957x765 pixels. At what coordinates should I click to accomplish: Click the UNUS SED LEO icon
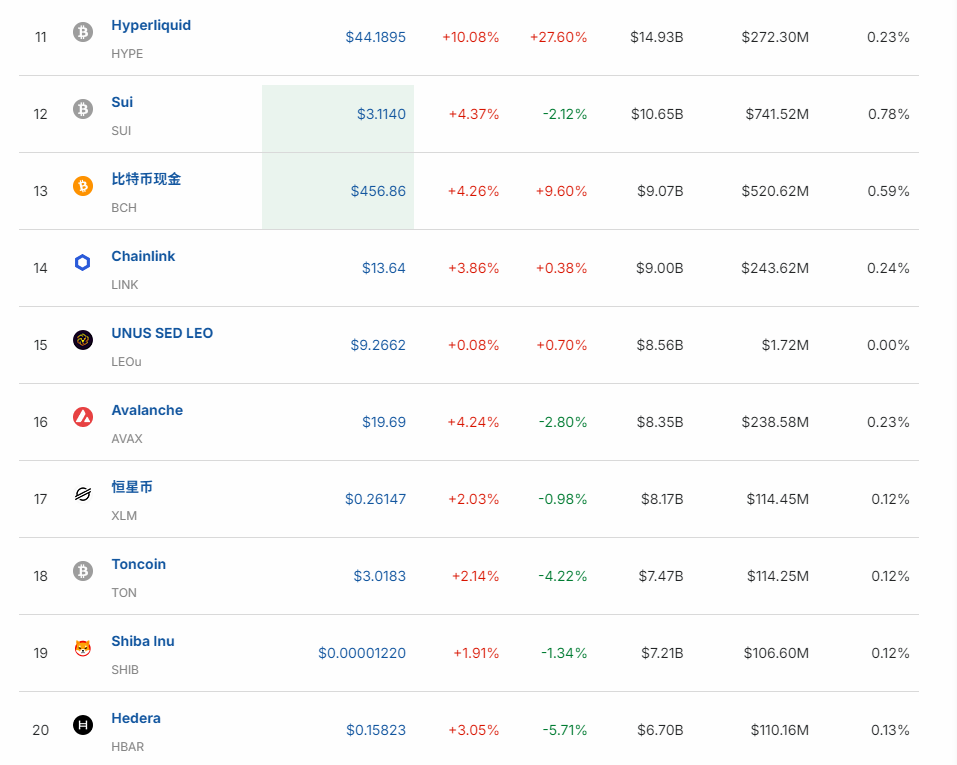tap(83, 339)
